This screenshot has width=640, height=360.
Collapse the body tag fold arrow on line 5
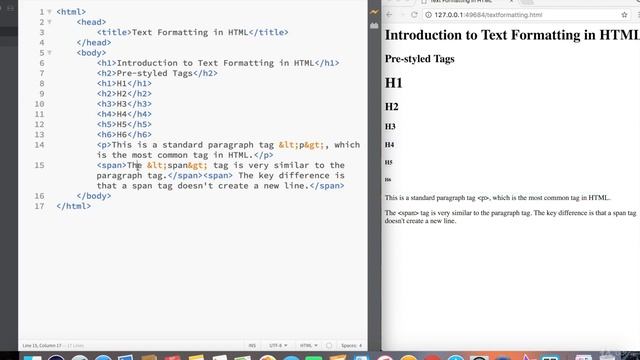[x=49, y=53]
